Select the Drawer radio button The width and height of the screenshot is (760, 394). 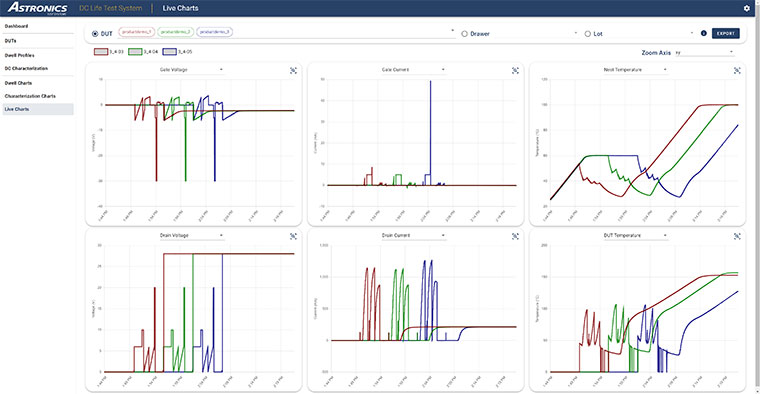[464, 34]
